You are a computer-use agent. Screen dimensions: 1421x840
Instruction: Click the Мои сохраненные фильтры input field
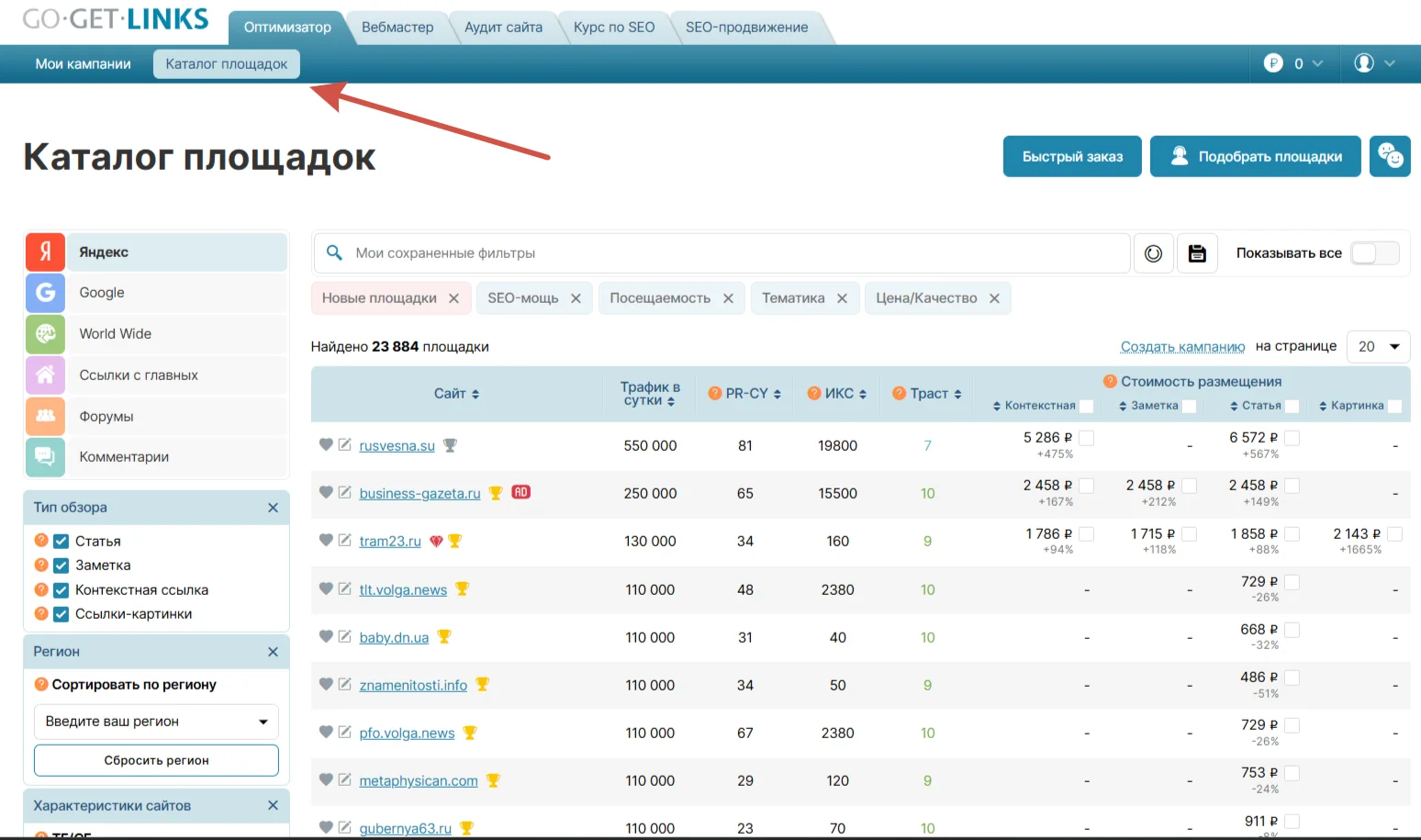tap(722, 252)
